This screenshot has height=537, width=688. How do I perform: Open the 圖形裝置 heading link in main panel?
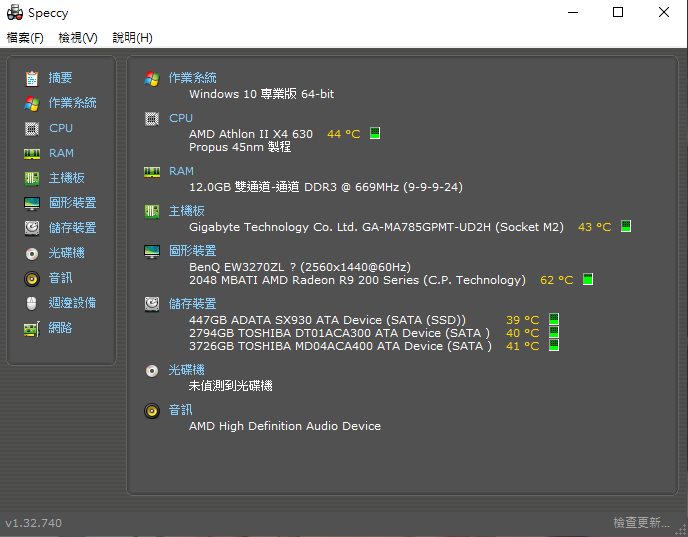tap(193, 251)
